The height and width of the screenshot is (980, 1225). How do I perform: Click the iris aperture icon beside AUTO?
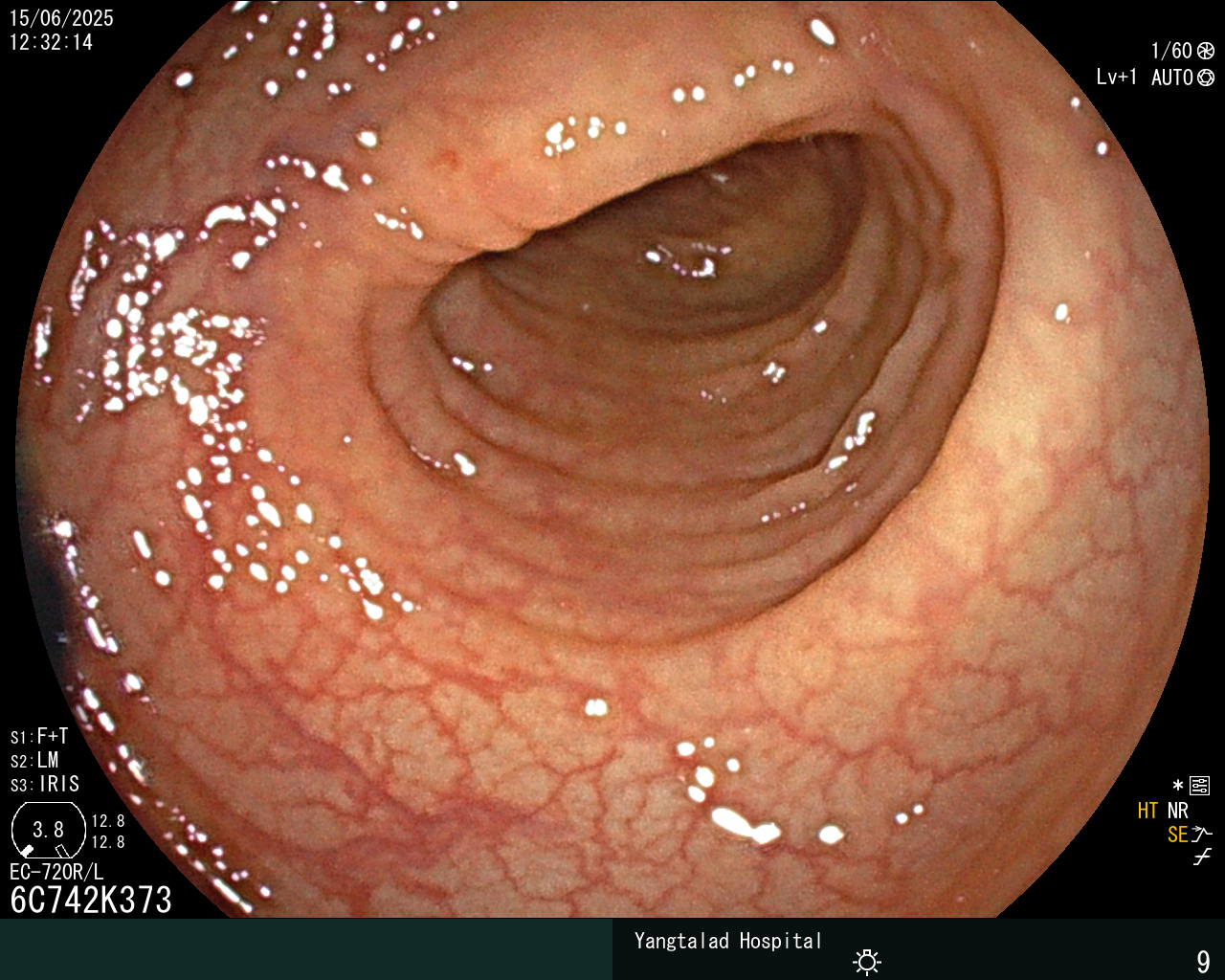point(1206,78)
